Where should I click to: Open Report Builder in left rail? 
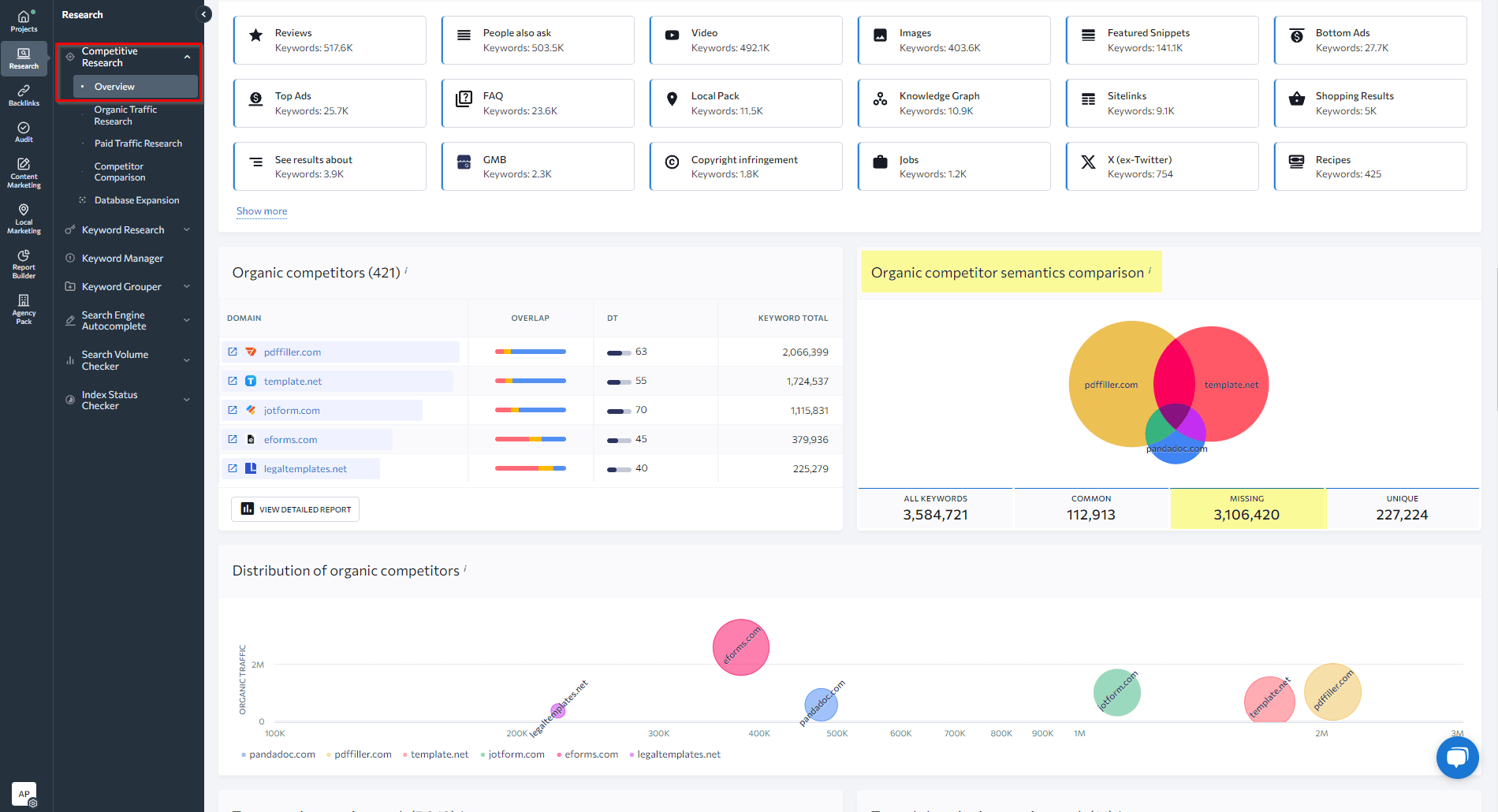point(24,264)
